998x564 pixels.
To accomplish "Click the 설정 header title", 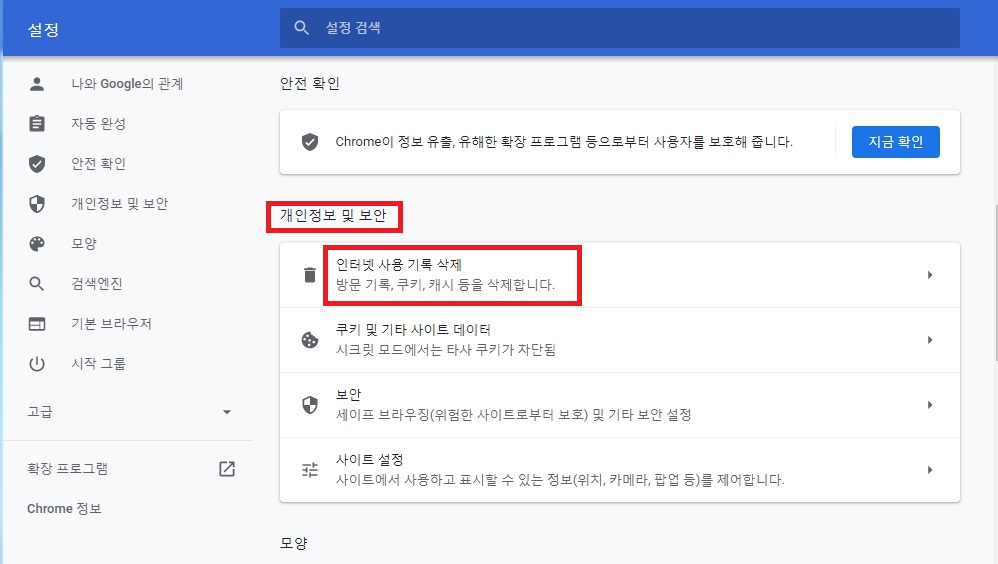I will (x=43, y=30).
